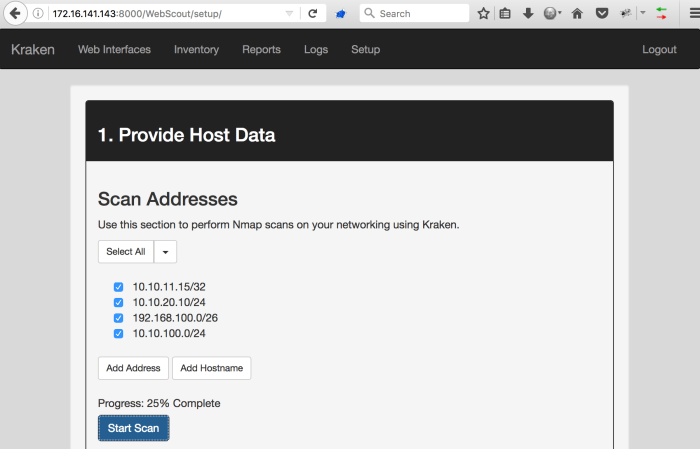Open downloads with the down arrow icon
This screenshot has width=700, height=449.
pos(528,13)
